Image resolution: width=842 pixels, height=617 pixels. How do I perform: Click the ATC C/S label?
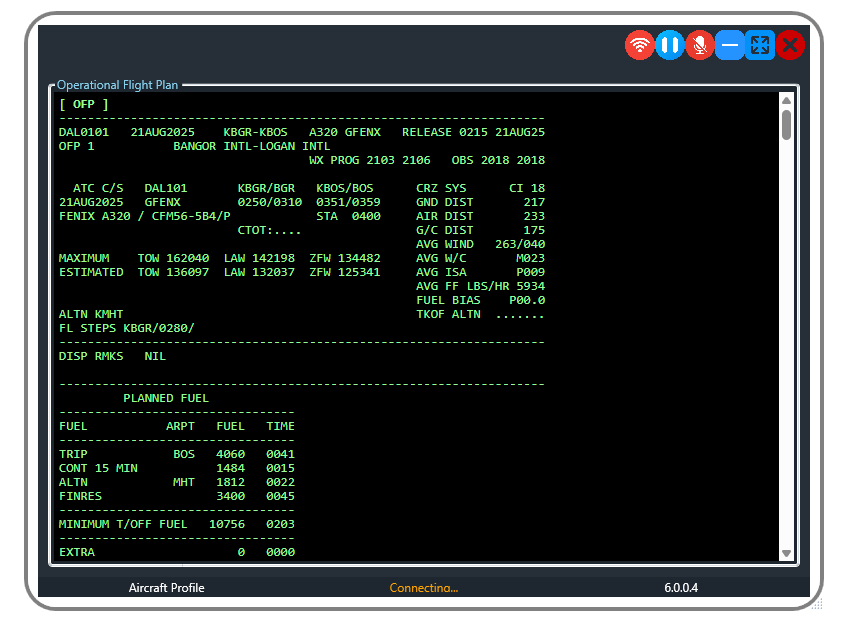[98, 188]
